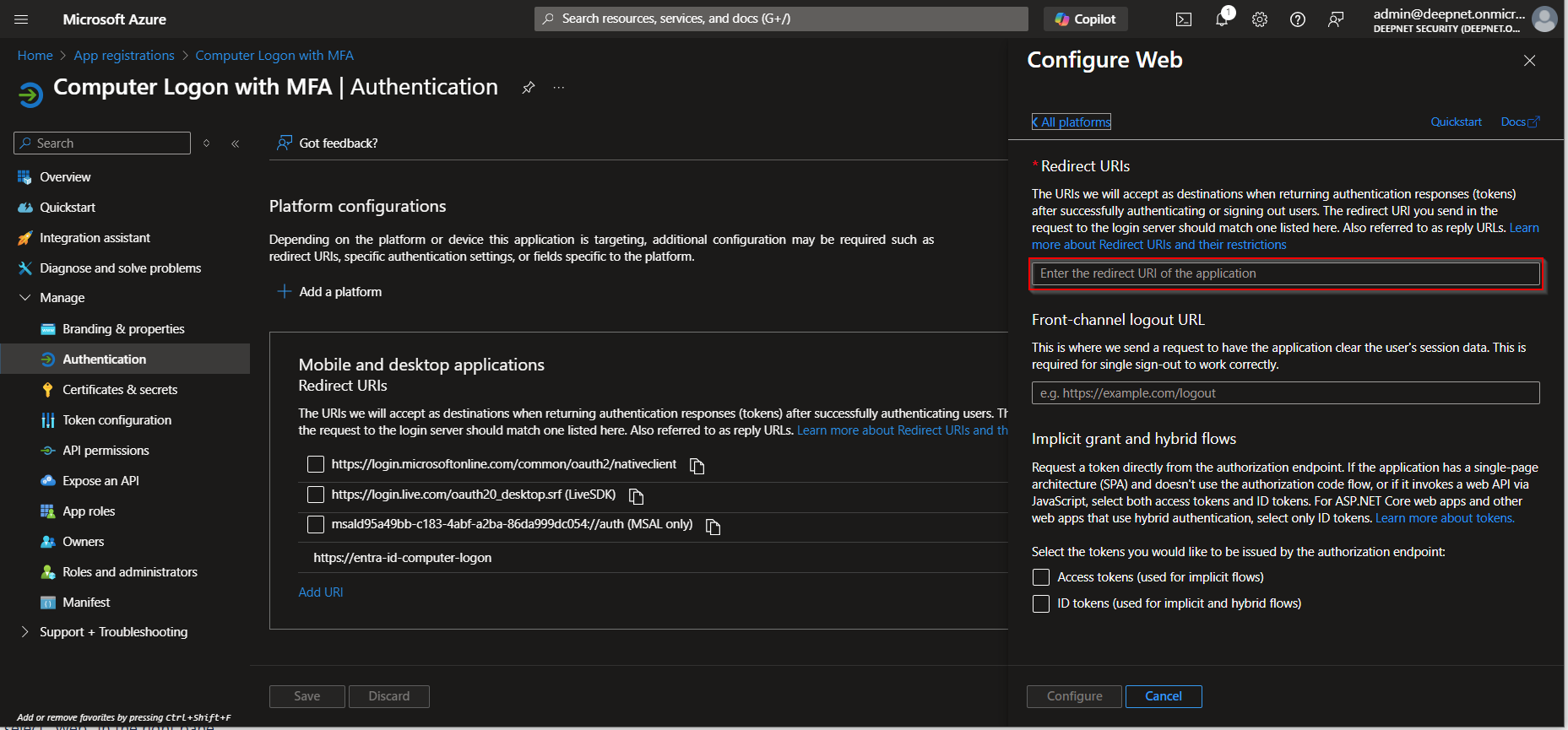Open Certificates & secrets menu item
Screen dimensions: 1568x730
[x=120, y=390]
